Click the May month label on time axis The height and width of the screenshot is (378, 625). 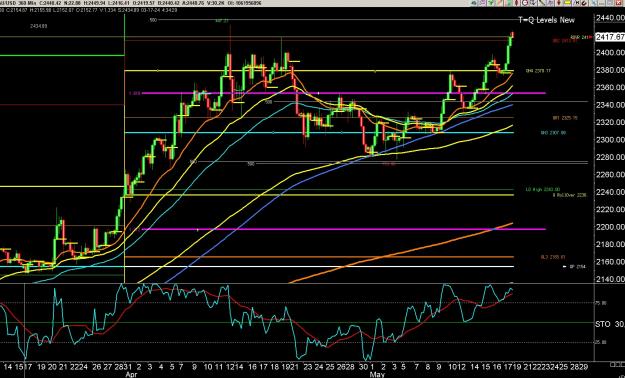click(x=377, y=374)
